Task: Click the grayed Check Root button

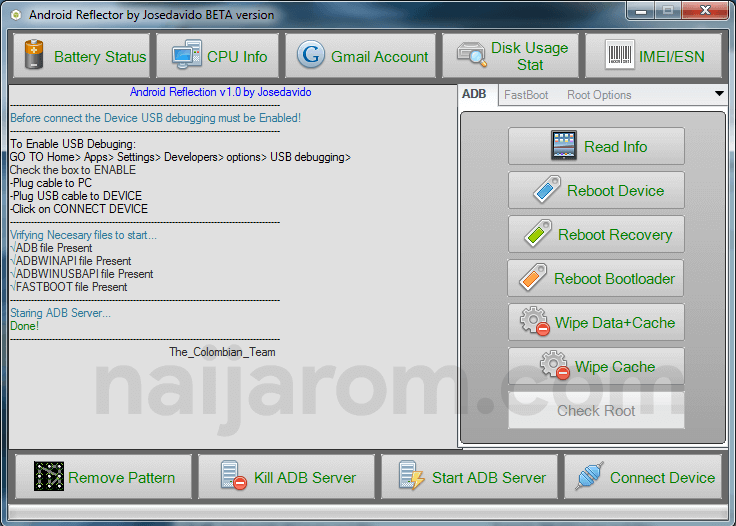Action: click(596, 411)
